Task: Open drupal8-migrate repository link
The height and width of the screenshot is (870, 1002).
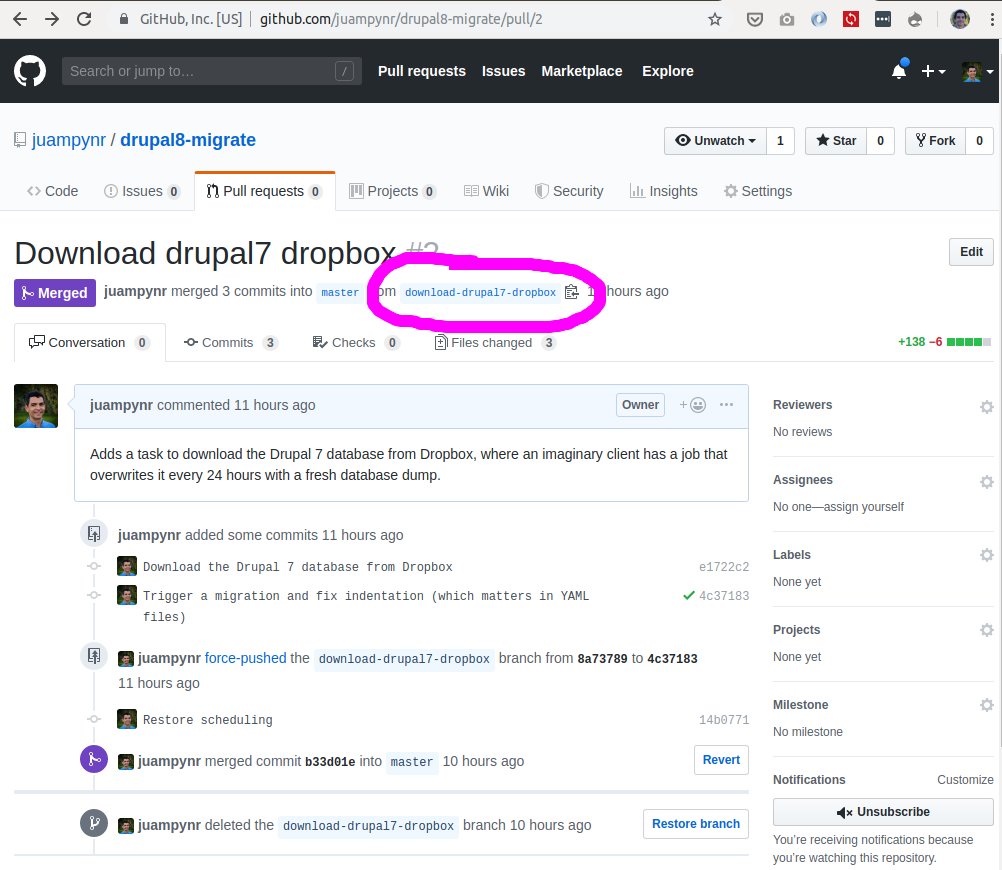Action: click(x=188, y=140)
